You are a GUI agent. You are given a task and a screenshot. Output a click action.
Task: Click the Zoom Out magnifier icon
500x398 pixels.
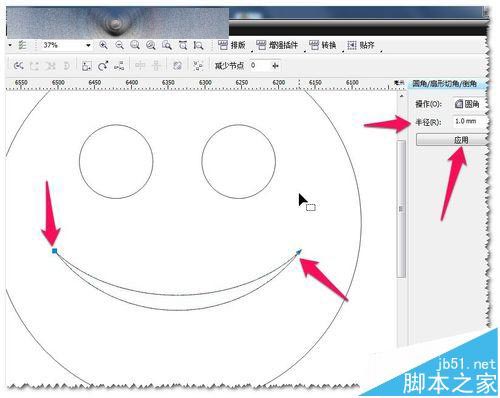pos(119,45)
